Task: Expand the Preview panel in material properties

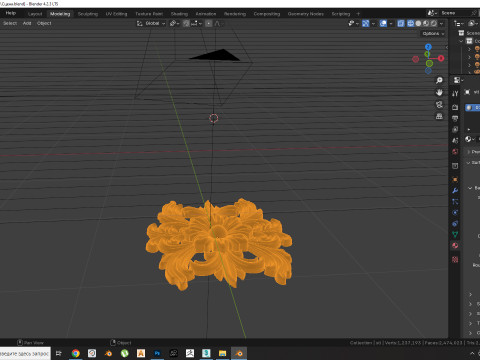Action: point(468,152)
